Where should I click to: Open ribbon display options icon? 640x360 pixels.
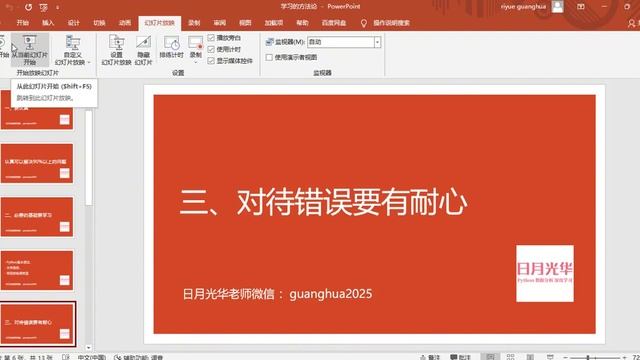(x=581, y=7)
